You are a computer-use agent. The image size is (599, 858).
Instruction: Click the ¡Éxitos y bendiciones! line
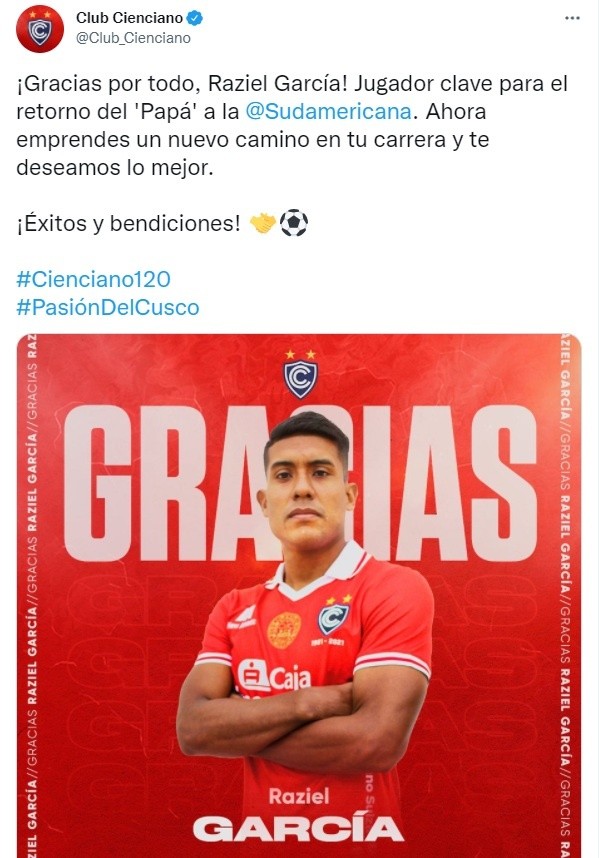(x=129, y=223)
